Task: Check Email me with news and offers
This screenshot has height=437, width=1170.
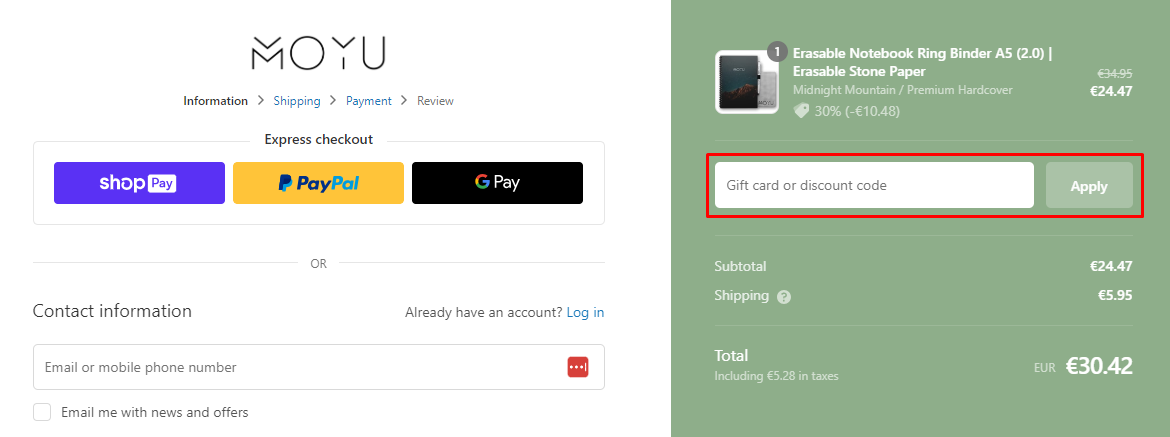Action: (x=43, y=412)
